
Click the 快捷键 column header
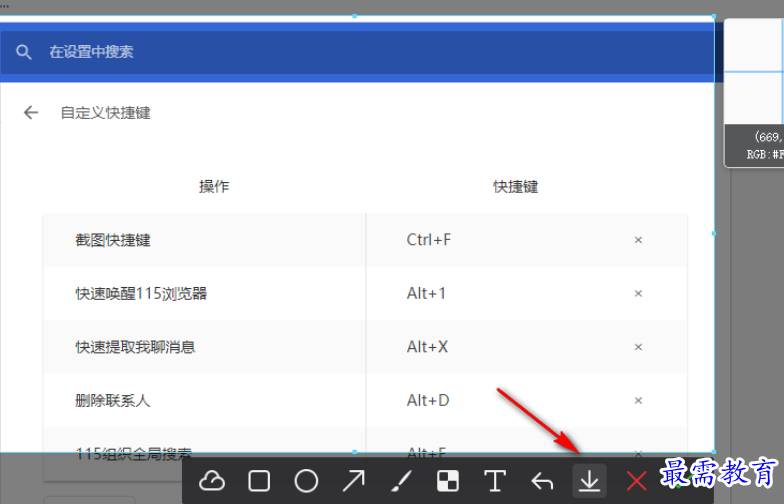point(516,186)
